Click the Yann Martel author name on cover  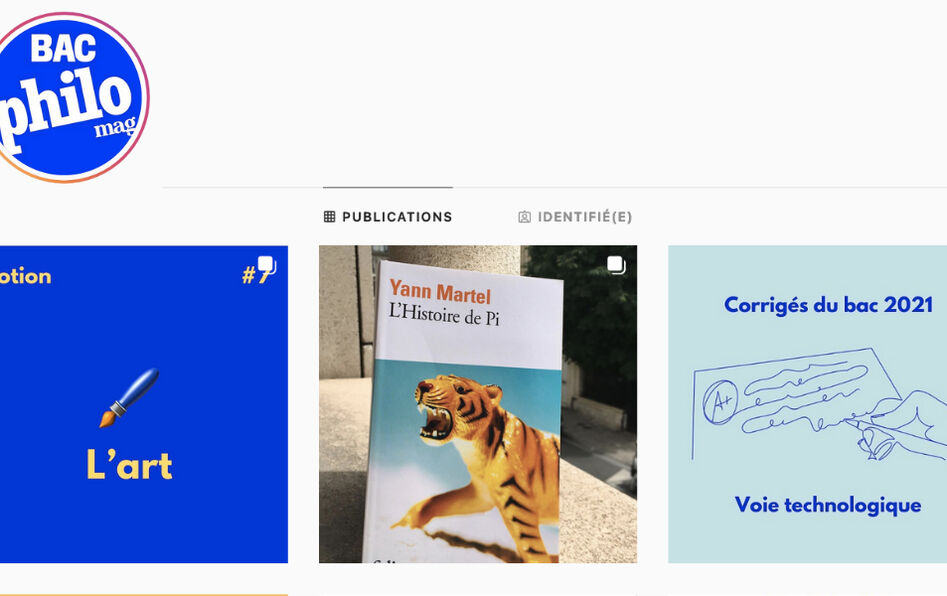coord(440,292)
